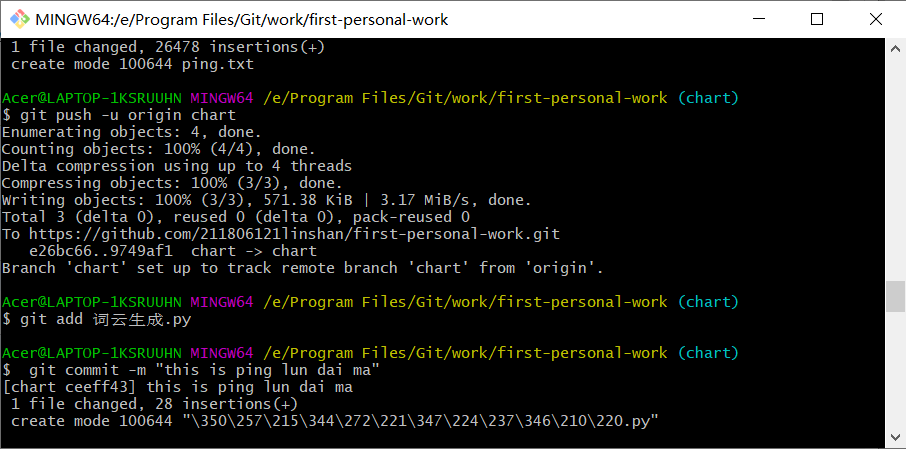Viewport: 906px width, 449px height.
Task: Maximize the MINGW64 terminal window
Action: tap(817, 19)
